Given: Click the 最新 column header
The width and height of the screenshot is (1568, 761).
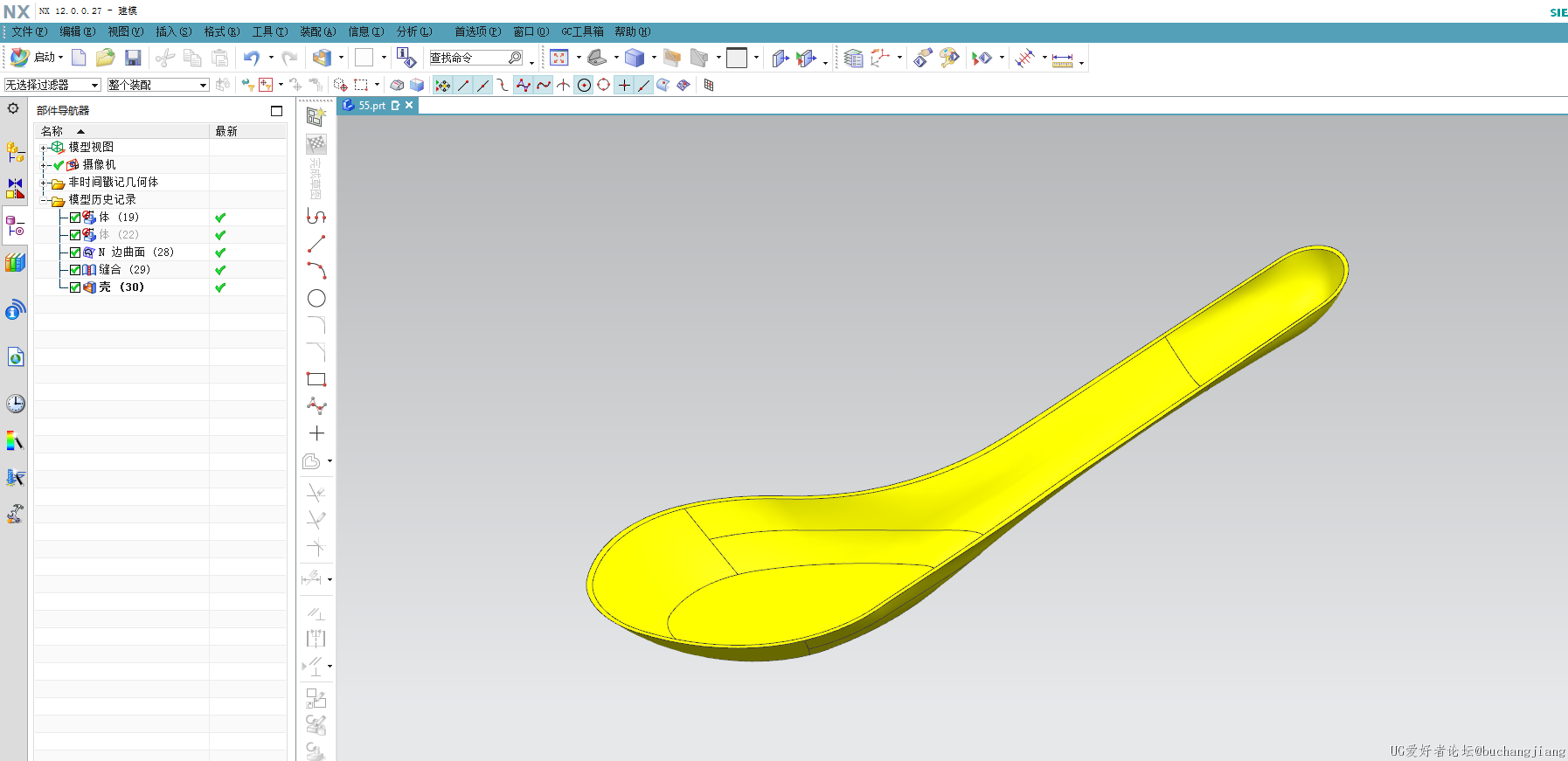Looking at the screenshot, I should [x=248, y=131].
